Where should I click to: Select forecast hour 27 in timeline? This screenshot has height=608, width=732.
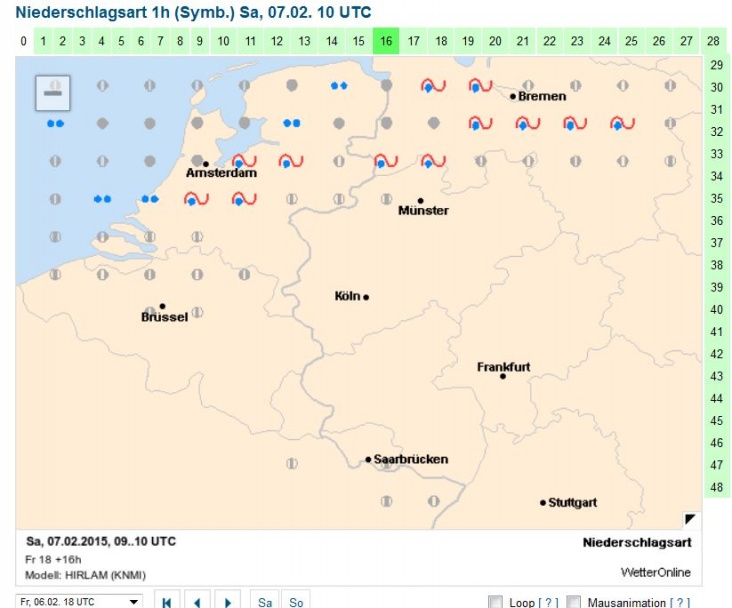click(686, 41)
